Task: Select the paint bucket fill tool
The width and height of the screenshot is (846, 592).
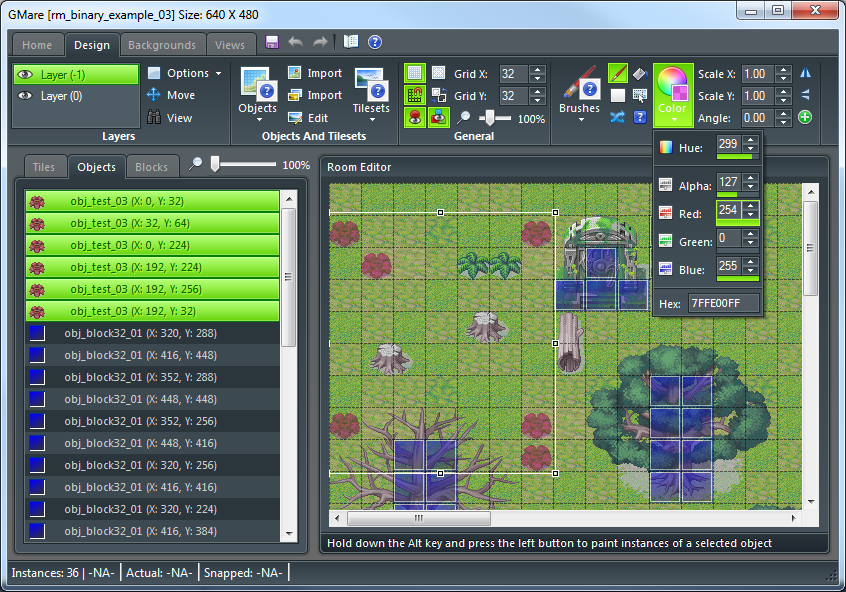Action: pyautogui.click(x=640, y=73)
